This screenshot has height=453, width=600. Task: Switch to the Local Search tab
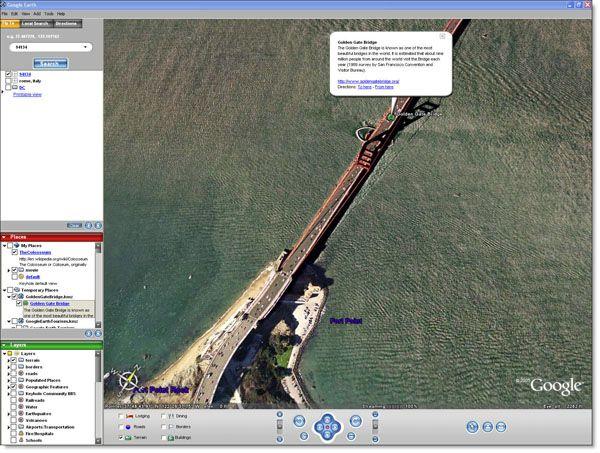(35, 24)
